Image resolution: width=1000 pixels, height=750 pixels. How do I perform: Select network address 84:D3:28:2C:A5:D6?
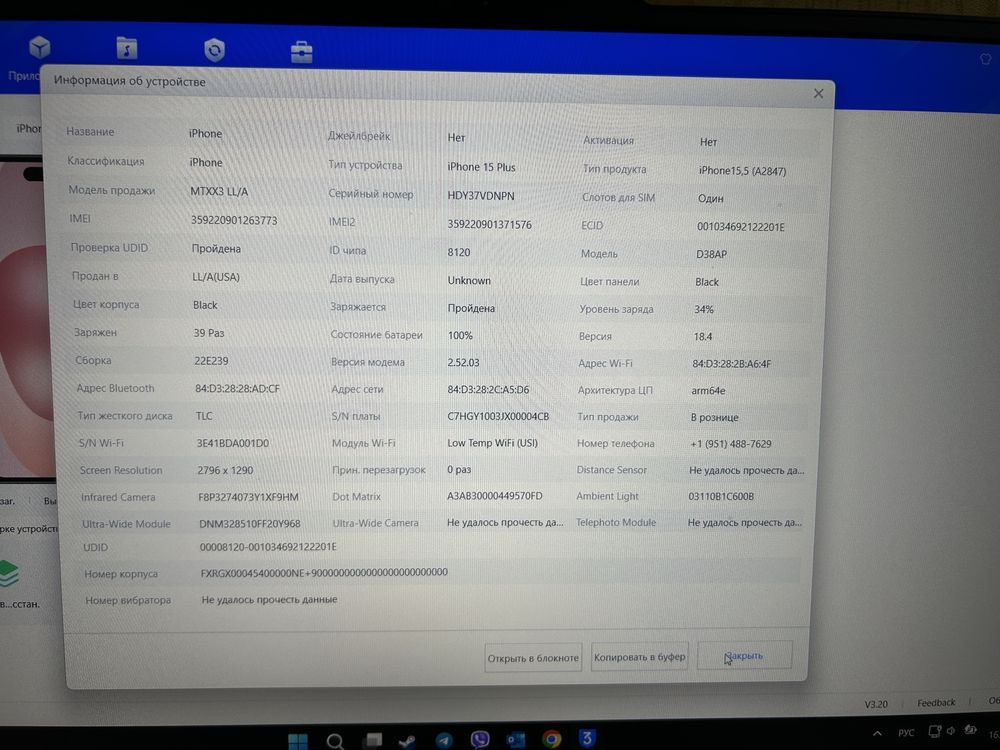click(x=488, y=390)
